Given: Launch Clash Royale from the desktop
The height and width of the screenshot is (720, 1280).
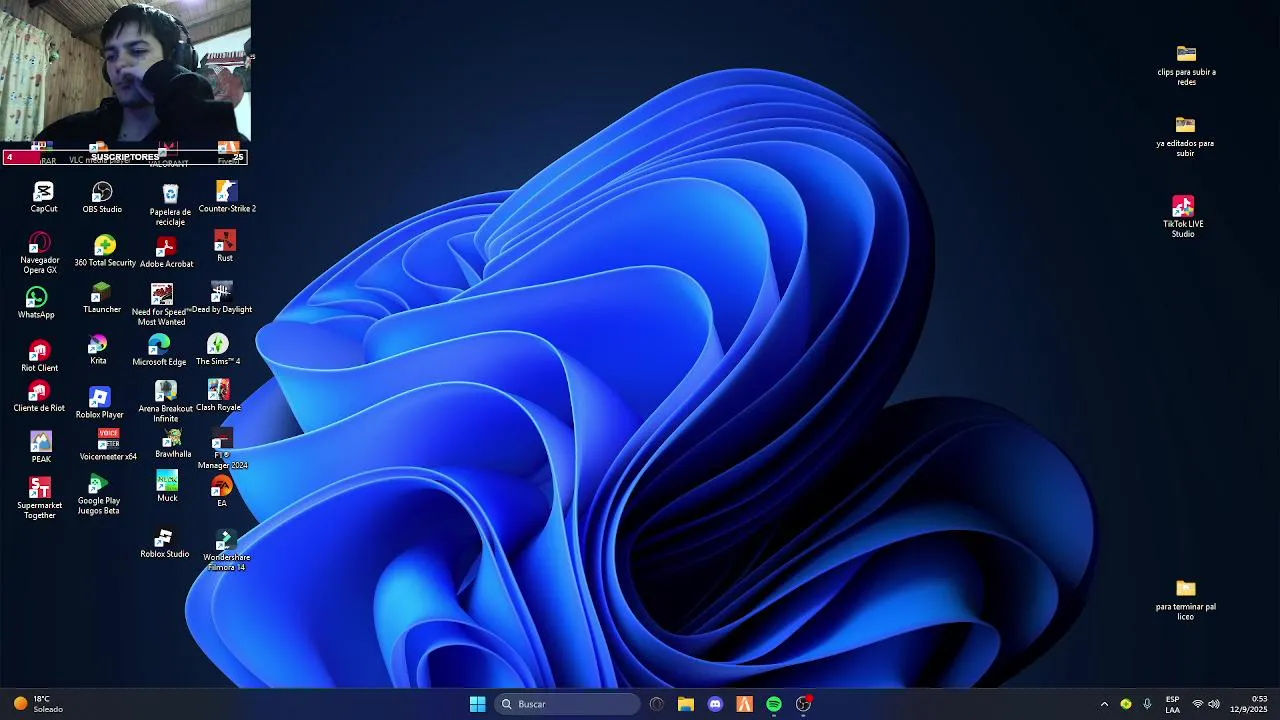Looking at the screenshot, I should pyautogui.click(x=218, y=396).
